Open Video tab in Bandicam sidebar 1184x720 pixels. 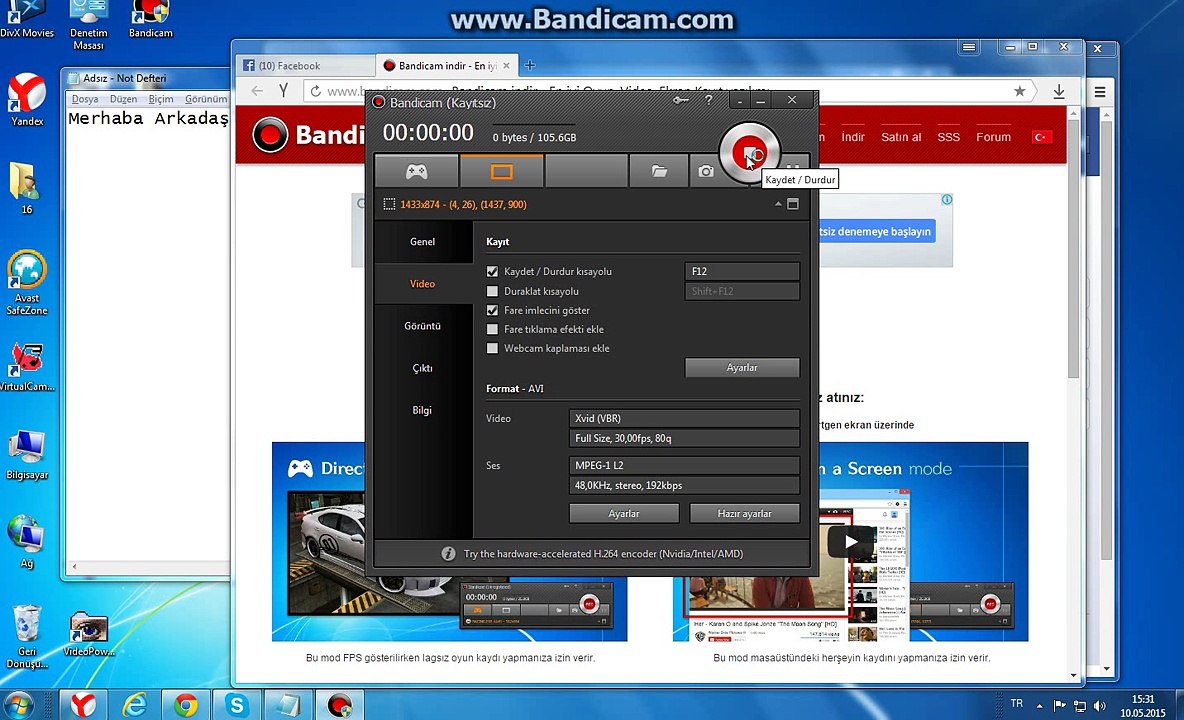(422, 284)
